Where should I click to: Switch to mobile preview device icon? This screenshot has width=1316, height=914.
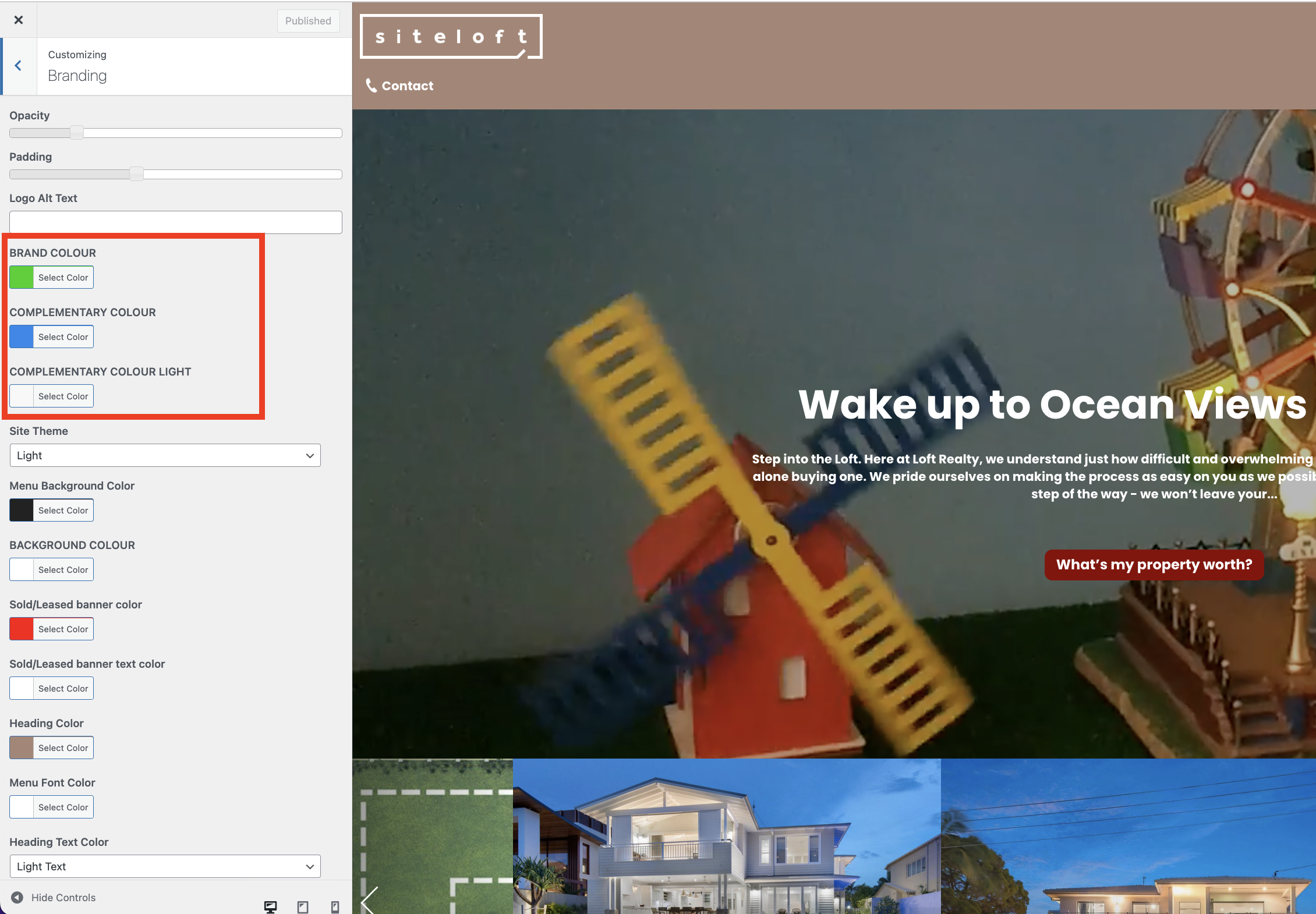pos(335,906)
